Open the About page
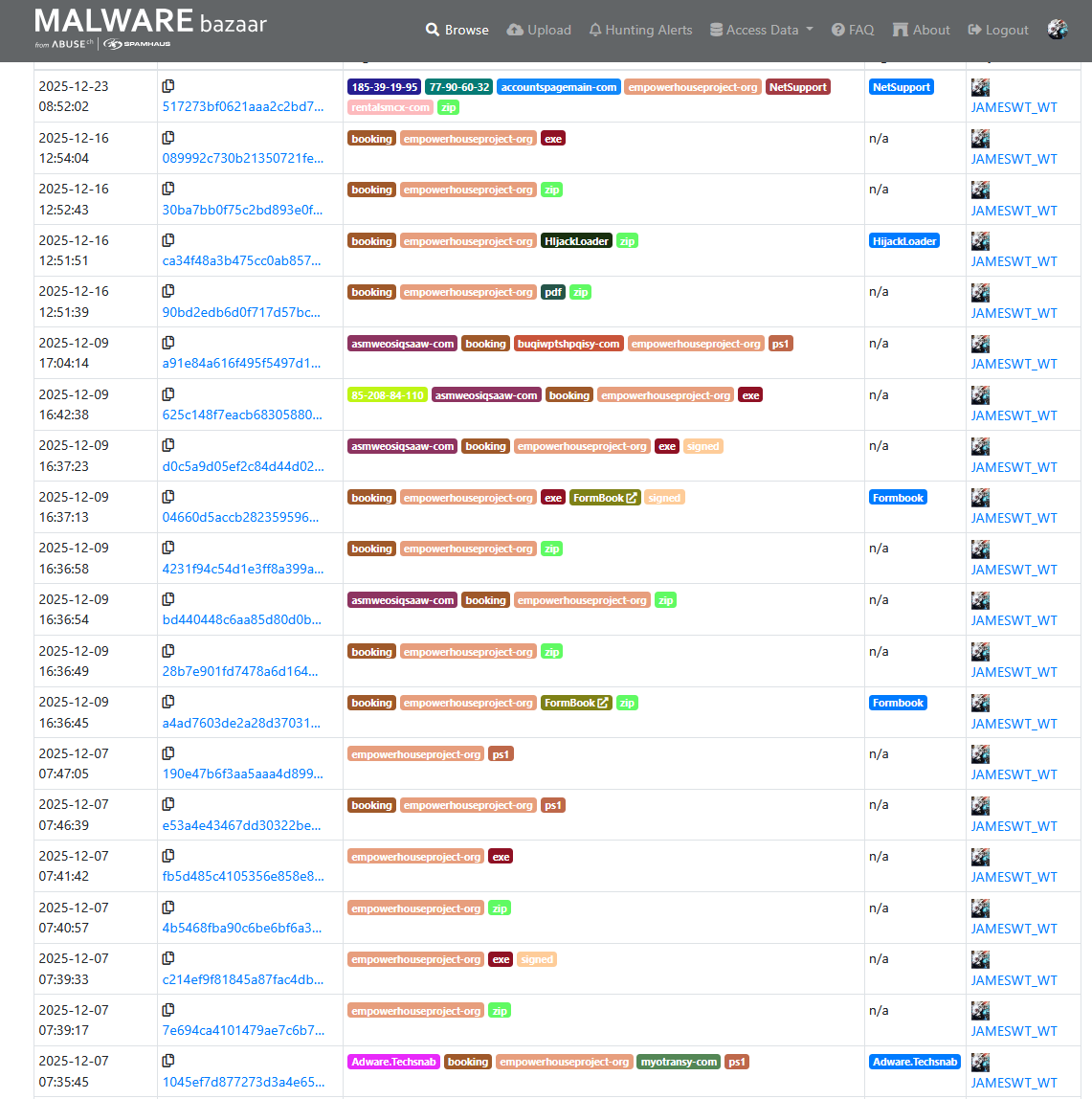This screenshot has width=1092, height=1099. [x=921, y=30]
